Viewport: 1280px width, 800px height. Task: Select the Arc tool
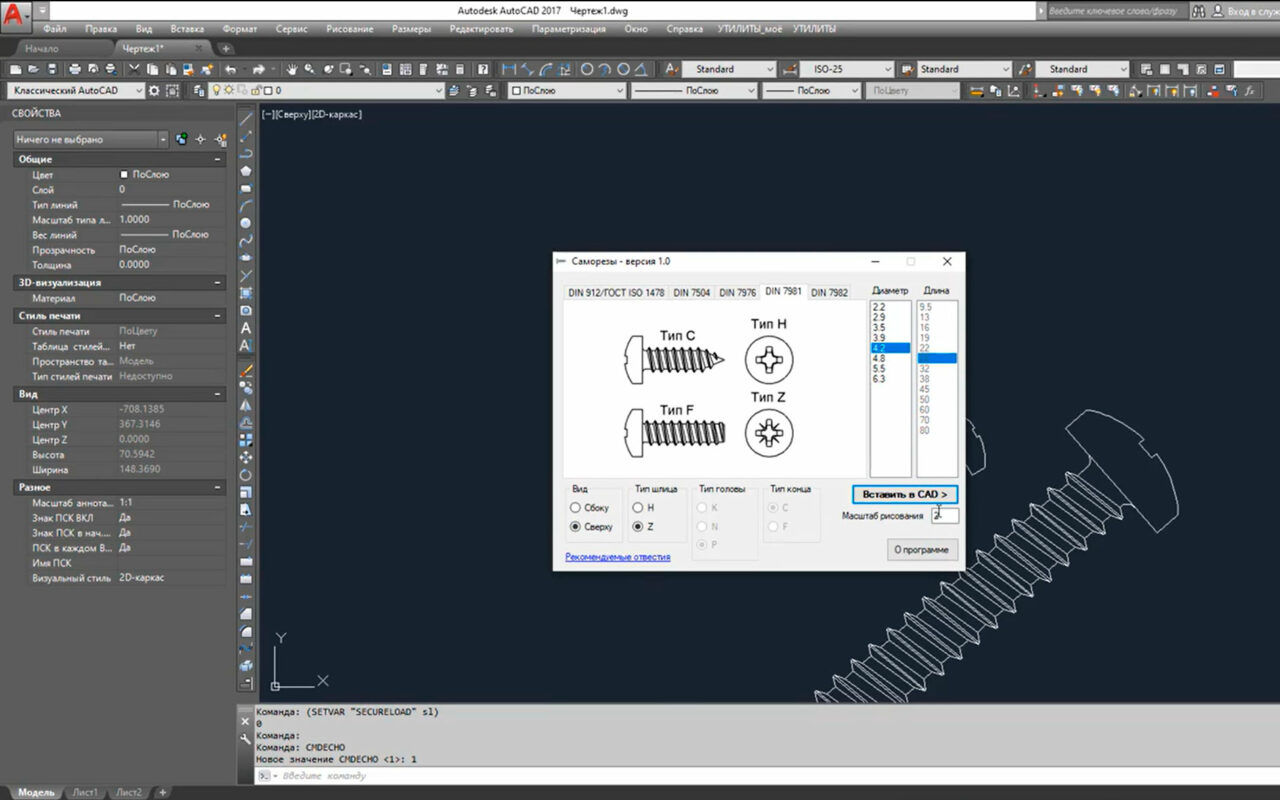pyautogui.click(x=246, y=205)
